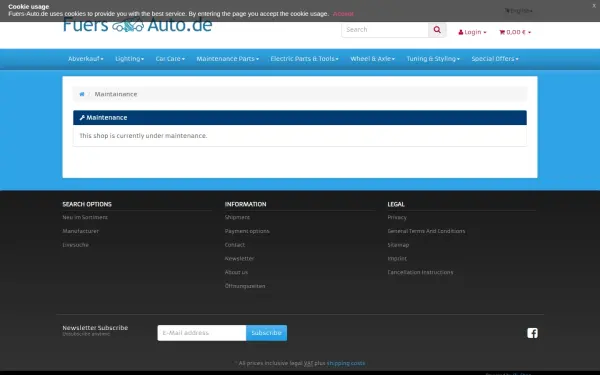600x375 pixels.
Task: Open the Facebook page icon
Action: [x=532, y=333]
